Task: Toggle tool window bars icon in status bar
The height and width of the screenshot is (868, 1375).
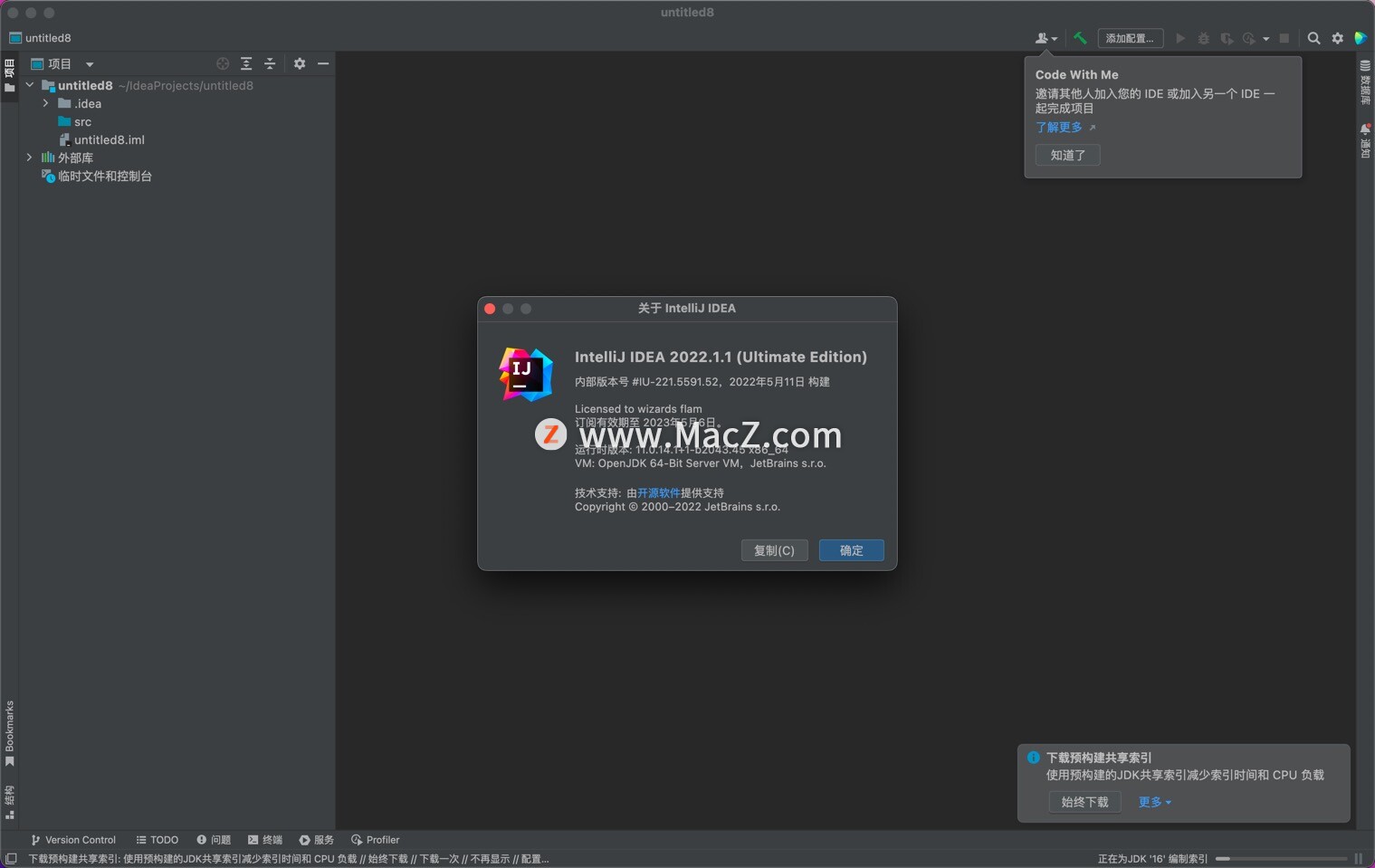Action: (11, 859)
